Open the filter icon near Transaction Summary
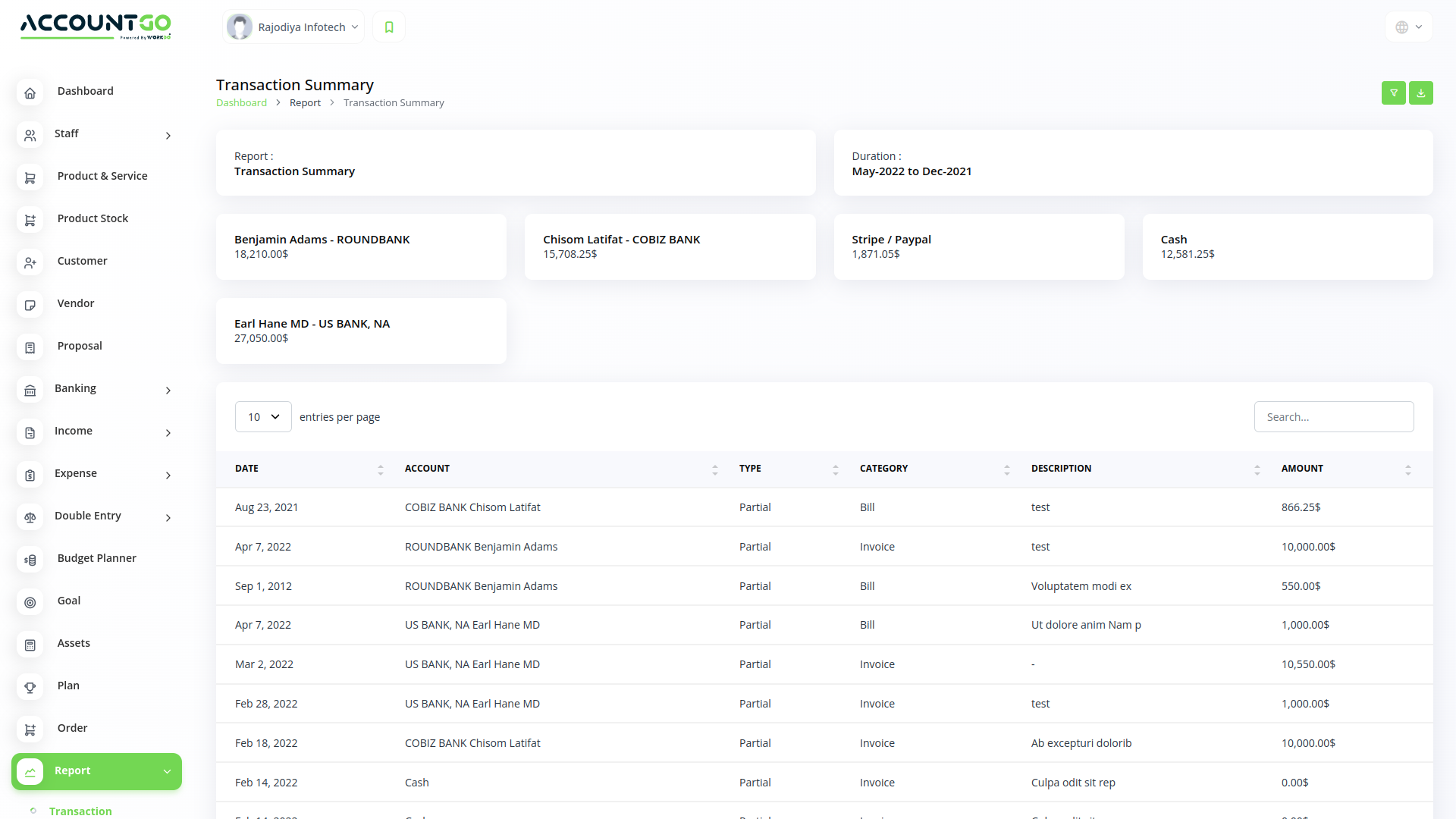The width and height of the screenshot is (1456, 819). click(x=1394, y=93)
